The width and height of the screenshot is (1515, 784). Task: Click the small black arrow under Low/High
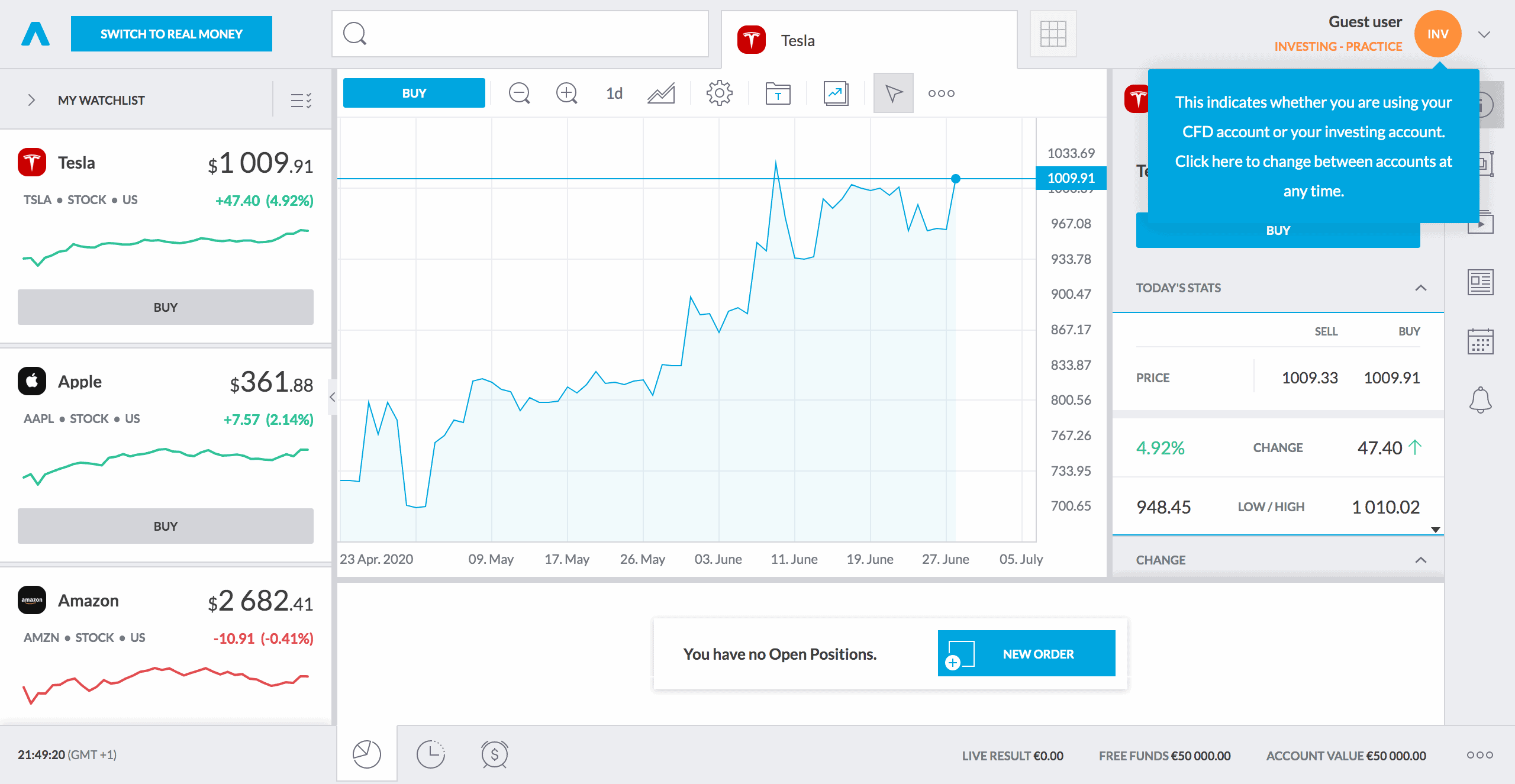[x=1435, y=530]
